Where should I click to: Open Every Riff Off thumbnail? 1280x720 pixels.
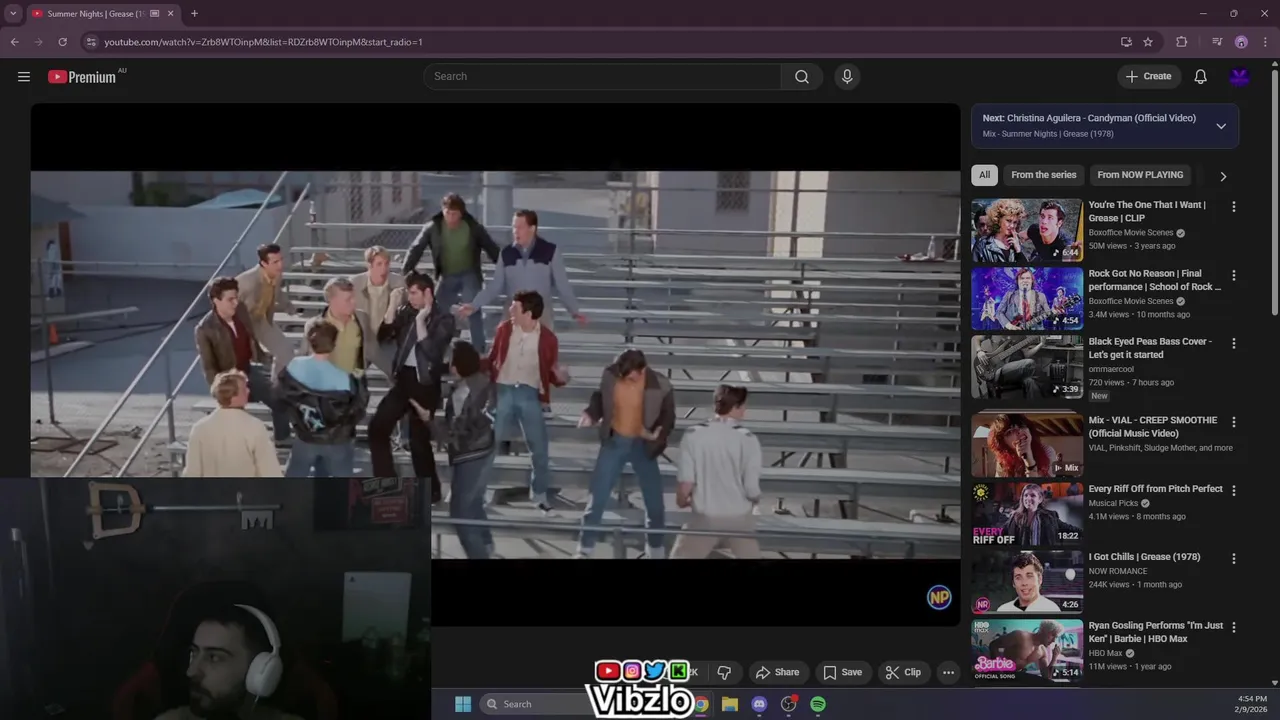coord(1027,513)
